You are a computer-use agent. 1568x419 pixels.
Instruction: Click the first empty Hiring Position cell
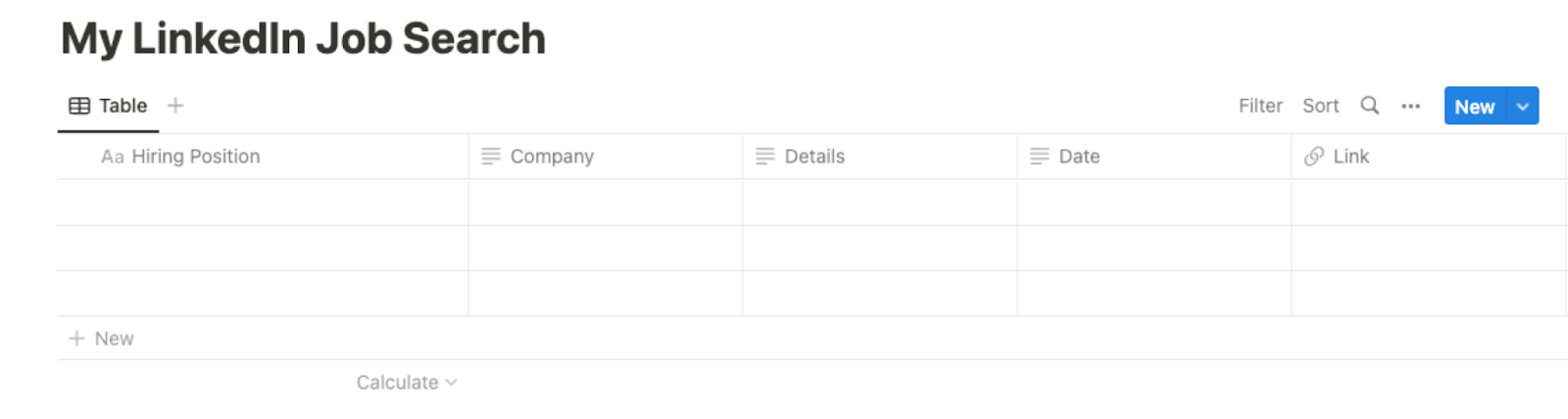[263, 203]
